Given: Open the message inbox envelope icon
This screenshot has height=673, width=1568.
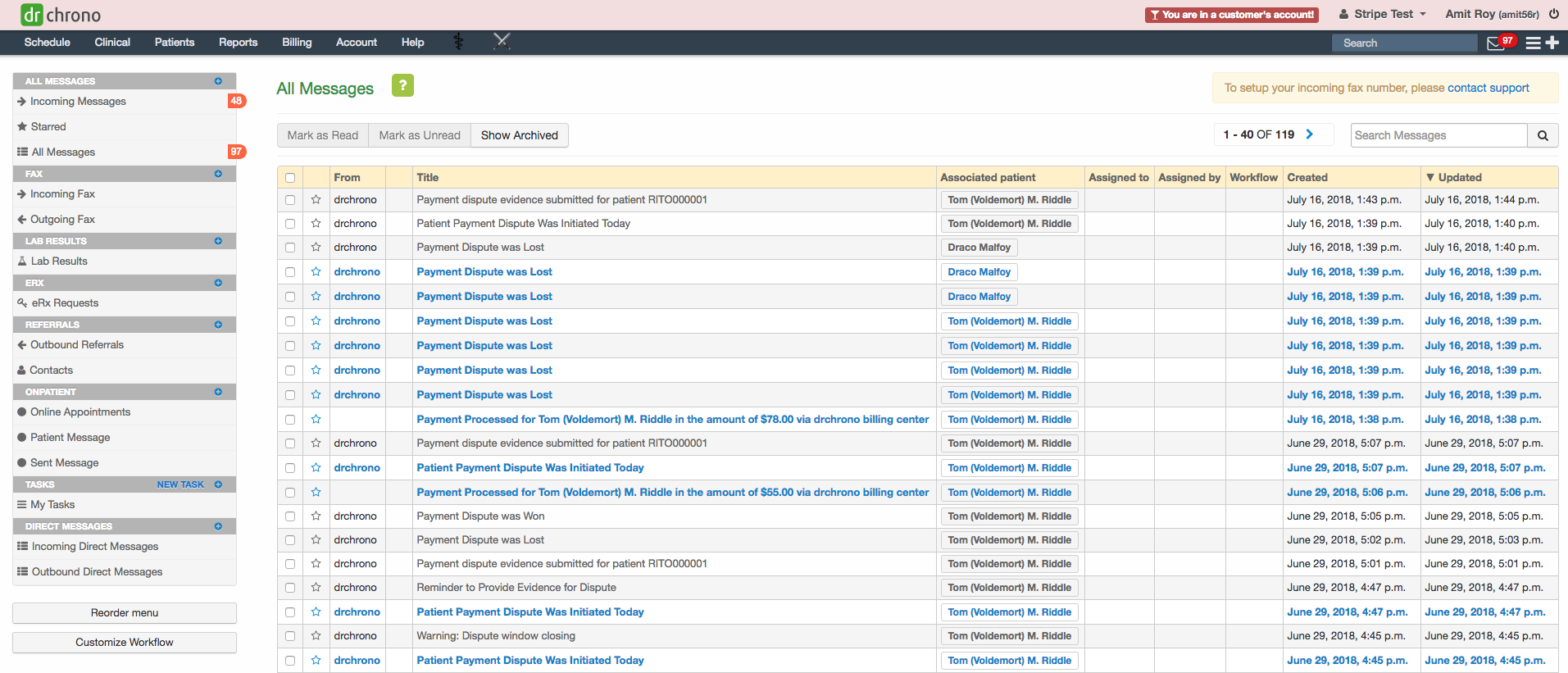Looking at the screenshot, I should tap(1496, 43).
